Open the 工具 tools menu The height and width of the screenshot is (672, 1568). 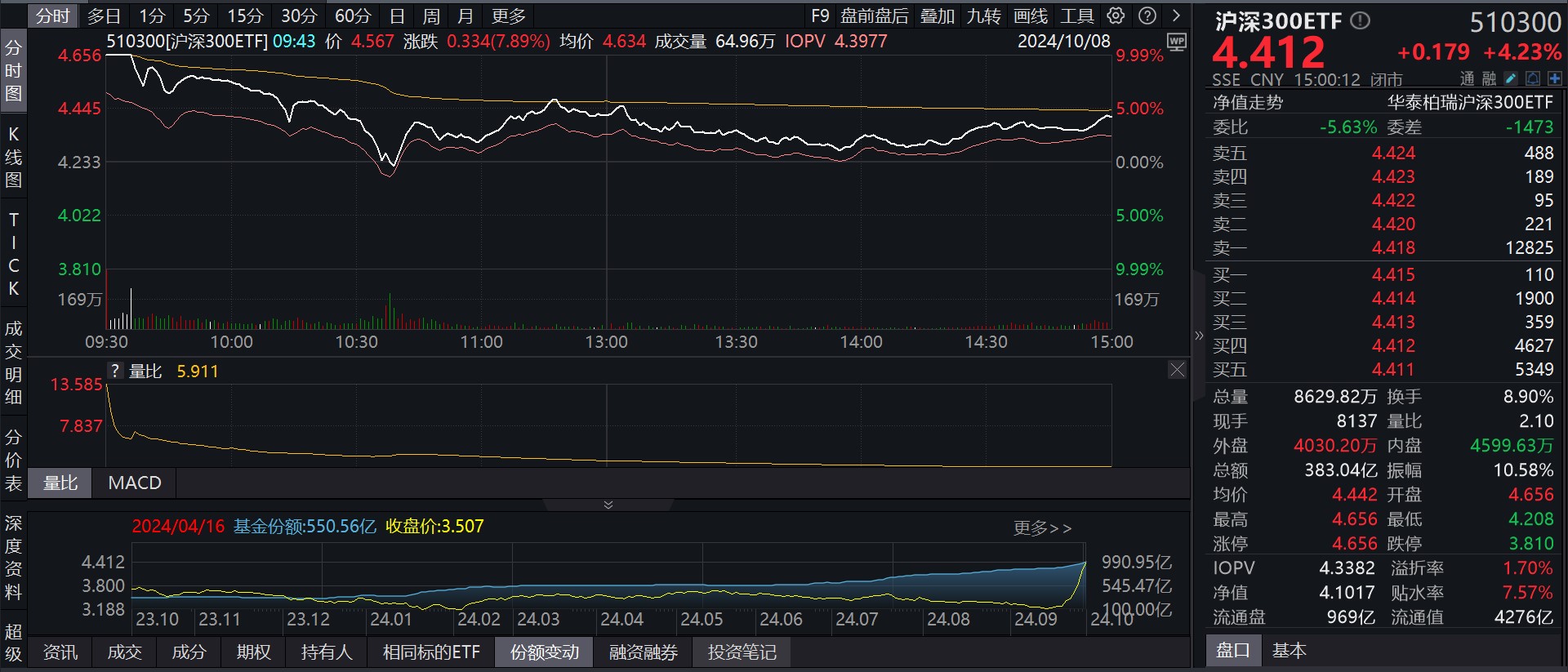tap(1077, 16)
